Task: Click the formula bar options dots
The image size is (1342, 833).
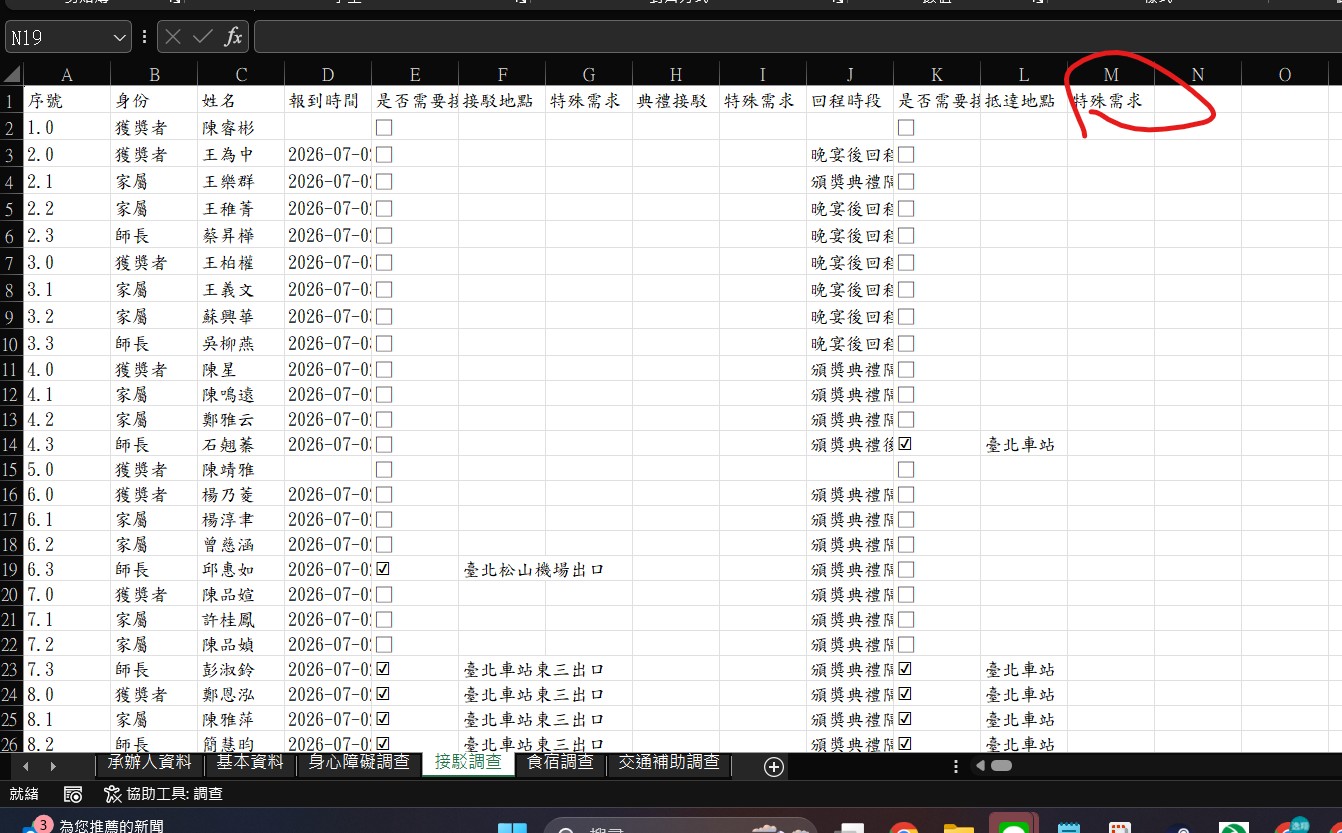Action: pyautogui.click(x=145, y=37)
